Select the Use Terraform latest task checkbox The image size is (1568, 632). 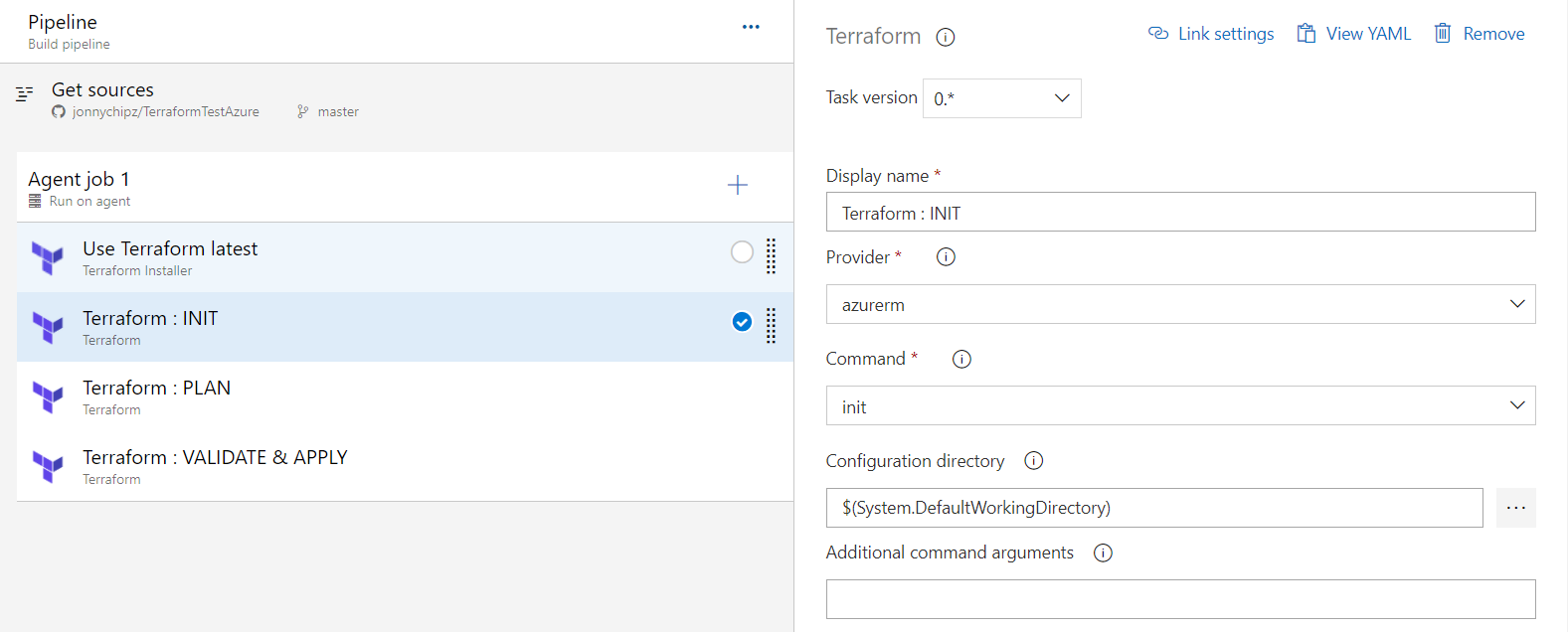pyautogui.click(x=742, y=252)
